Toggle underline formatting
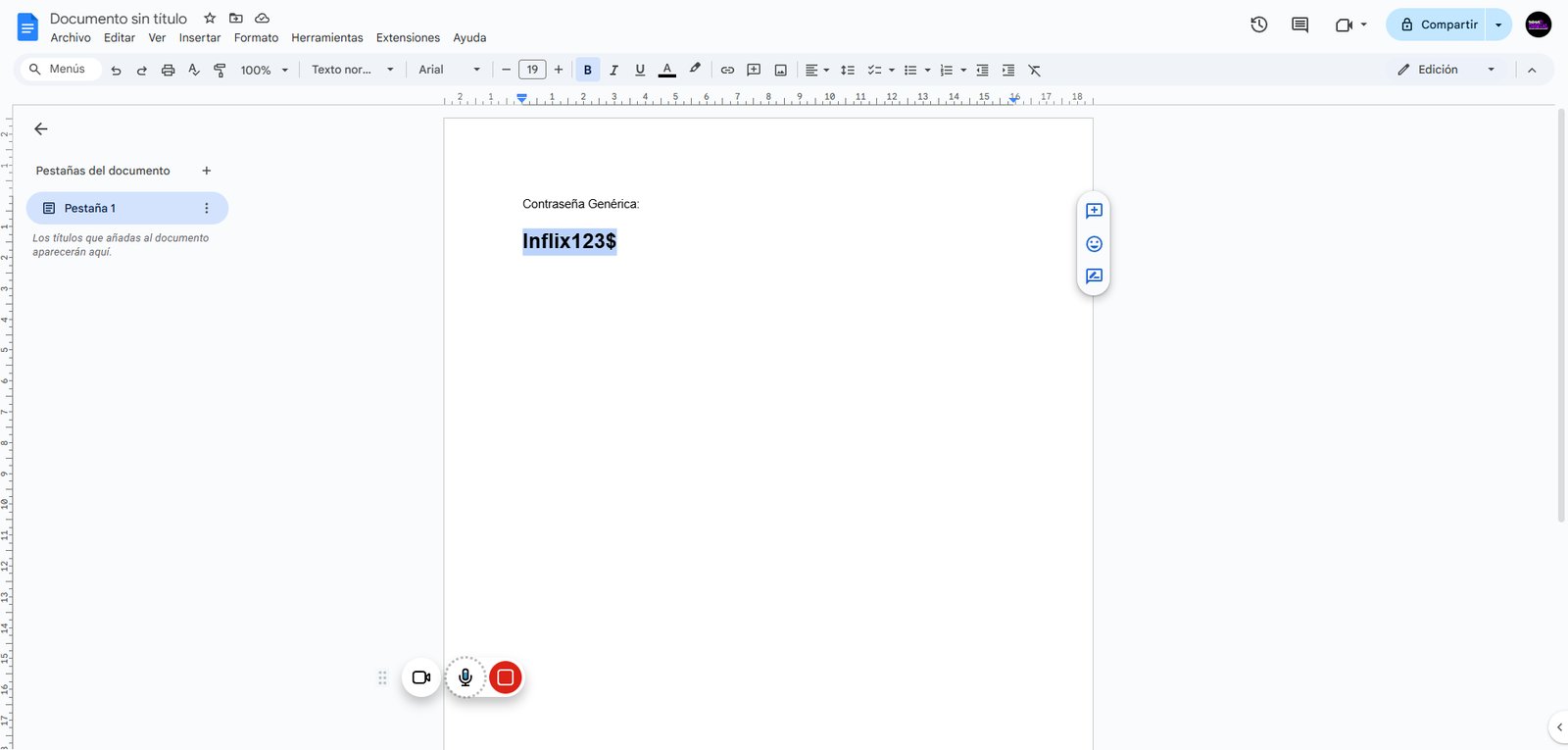Screen dimensions: 1568x750 (640, 70)
